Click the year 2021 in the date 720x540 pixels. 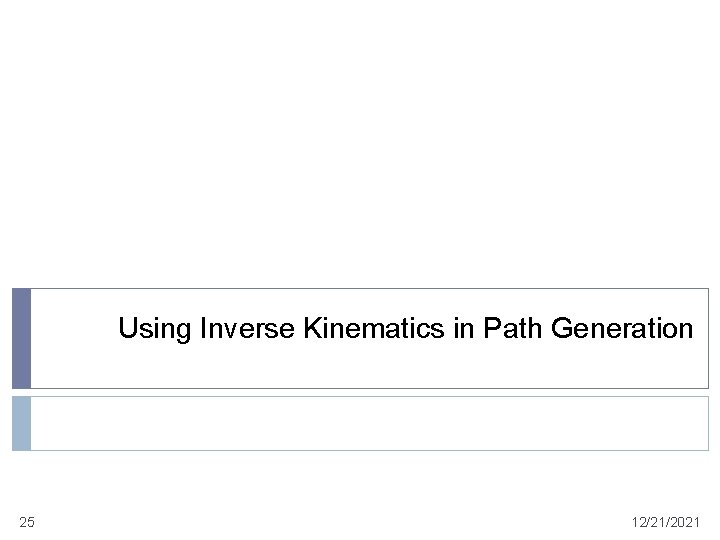[685, 522]
